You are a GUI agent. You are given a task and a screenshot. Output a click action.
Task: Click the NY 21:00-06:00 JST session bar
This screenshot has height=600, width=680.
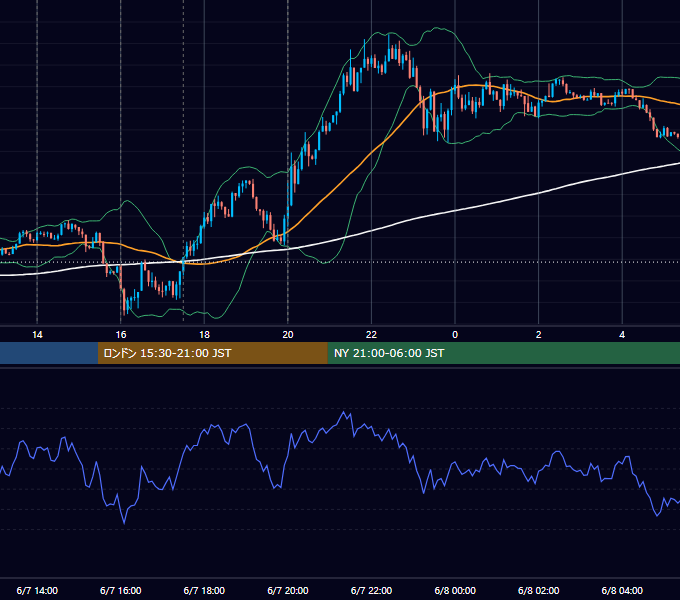tap(503, 353)
